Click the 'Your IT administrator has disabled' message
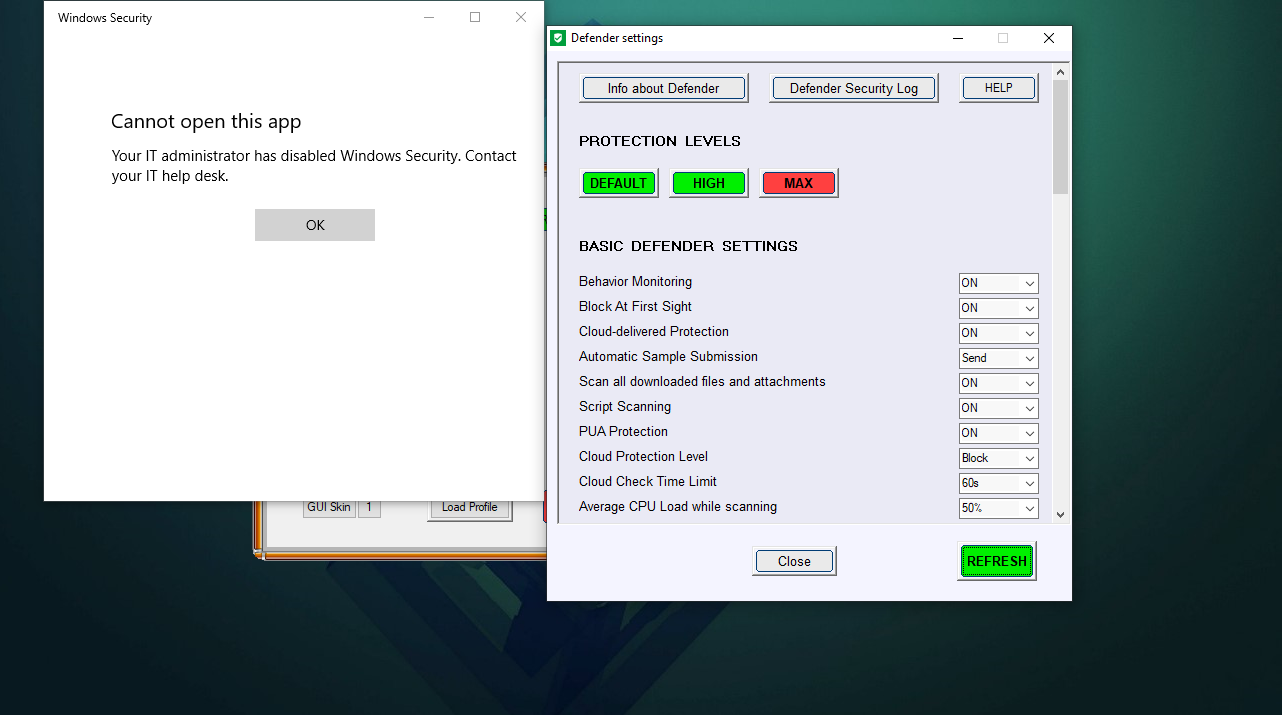The image size is (1282, 715). click(x=314, y=166)
